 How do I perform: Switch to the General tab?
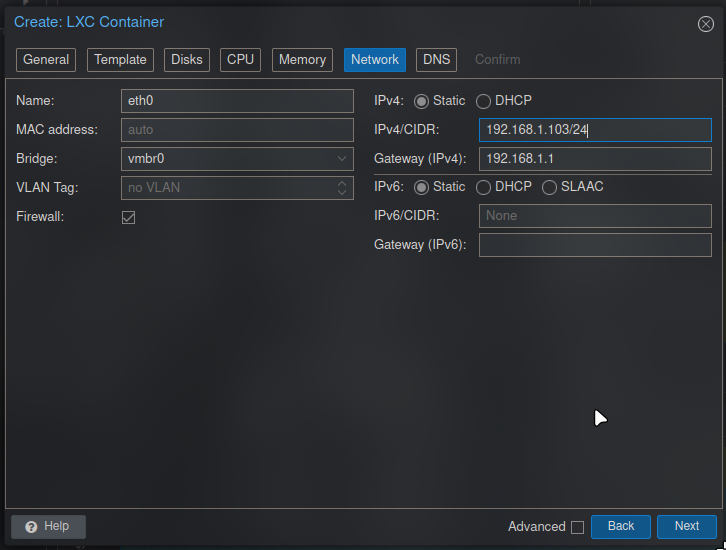coord(46,60)
